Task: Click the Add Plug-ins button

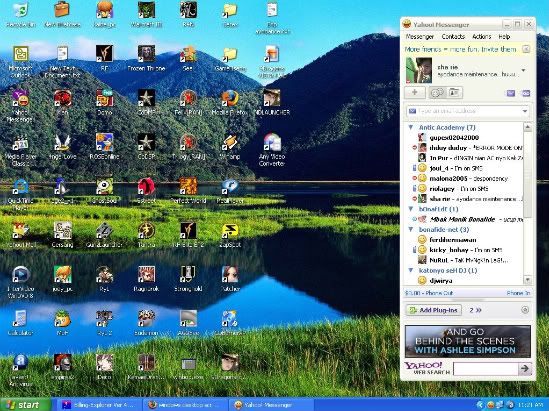Action: 433,310
